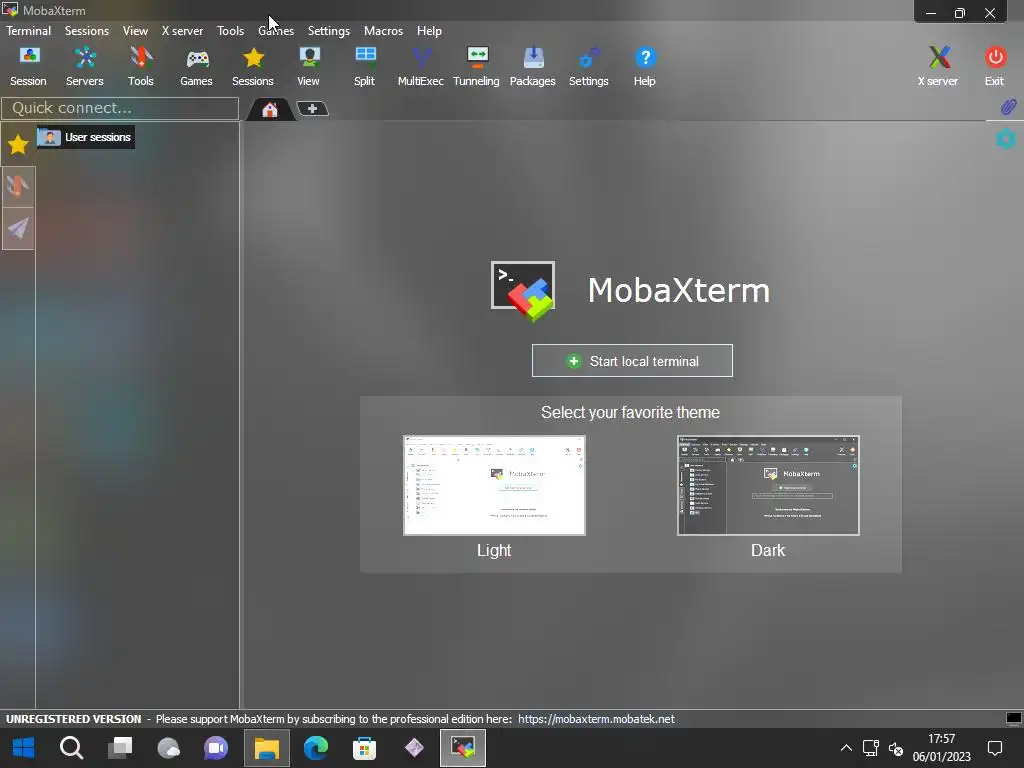Open the Session toolbar icon
Image resolution: width=1024 pixels, height=768 pixels.
click(29, 67)
